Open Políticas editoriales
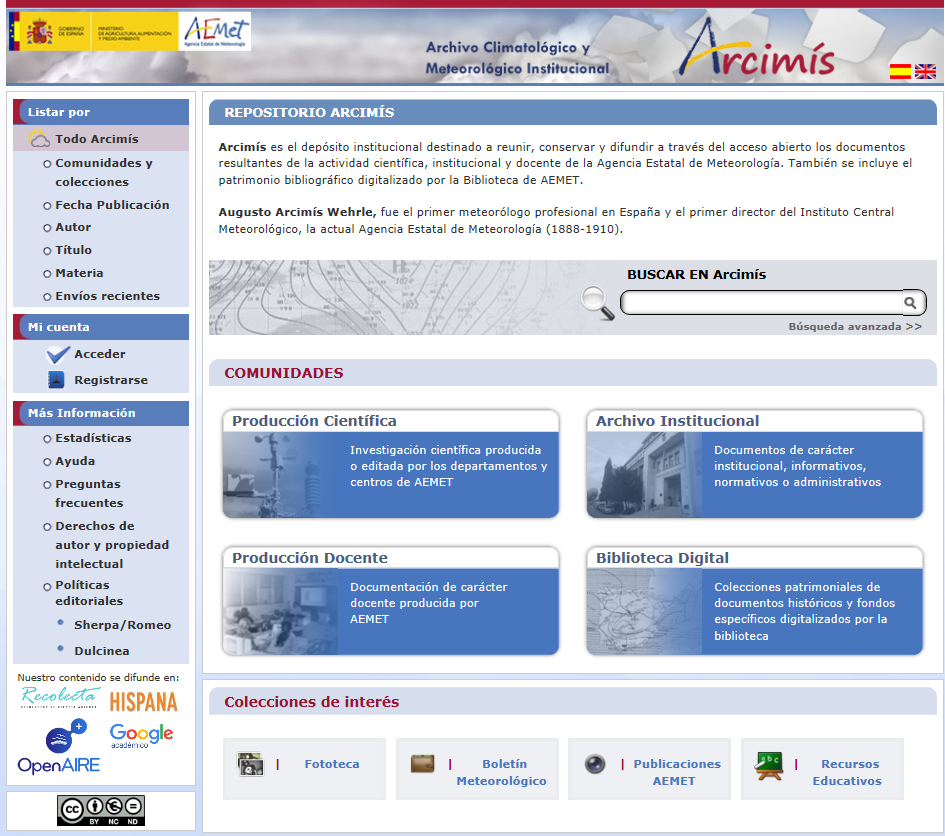 click(89, 593)
